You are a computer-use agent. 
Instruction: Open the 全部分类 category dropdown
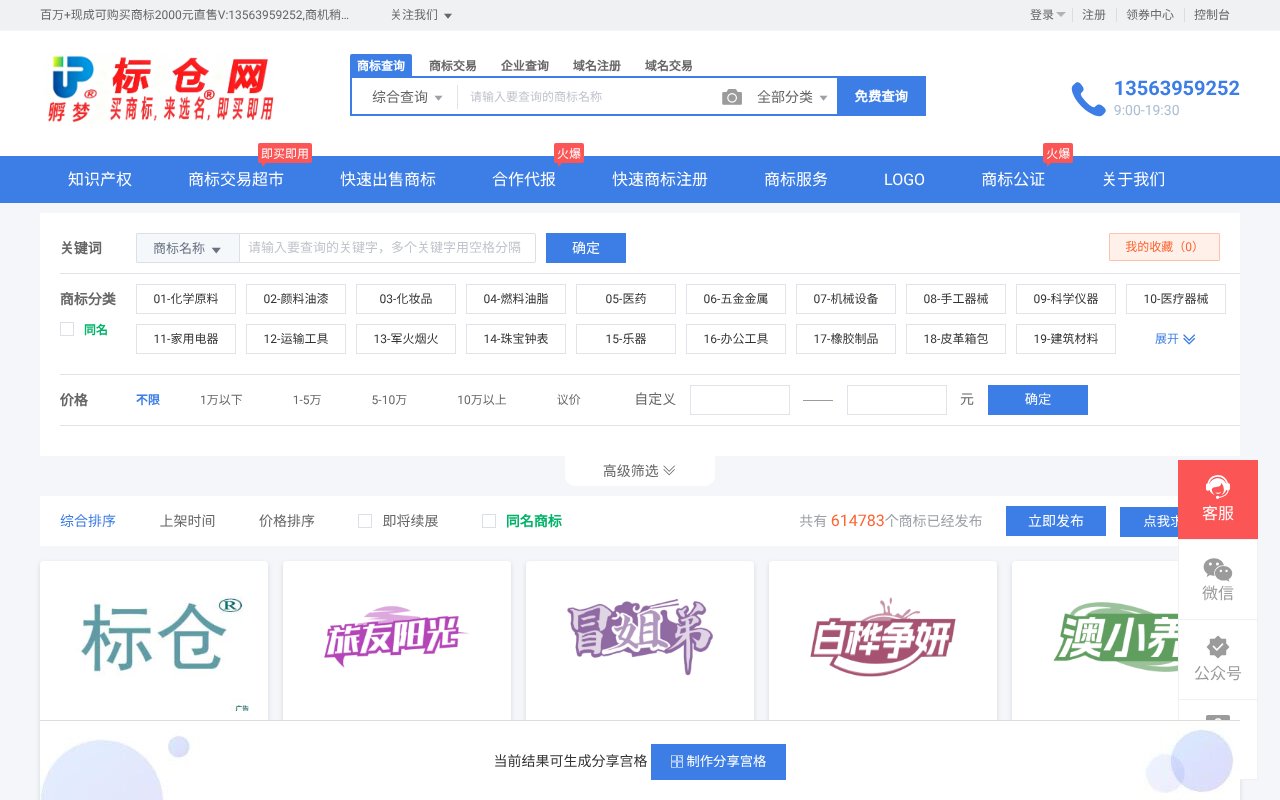click(x=793, y=96)
